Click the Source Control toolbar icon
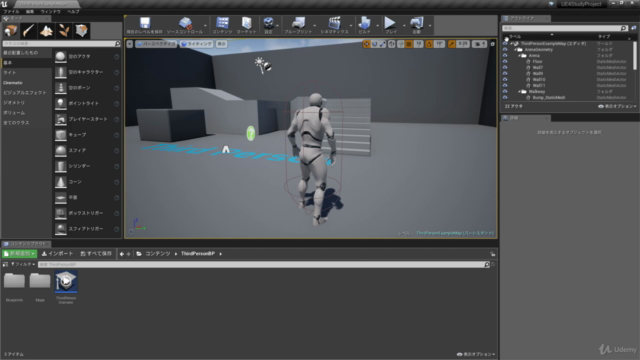The width and height of the screenshot is (640, 360). click(x=185, y=23)
